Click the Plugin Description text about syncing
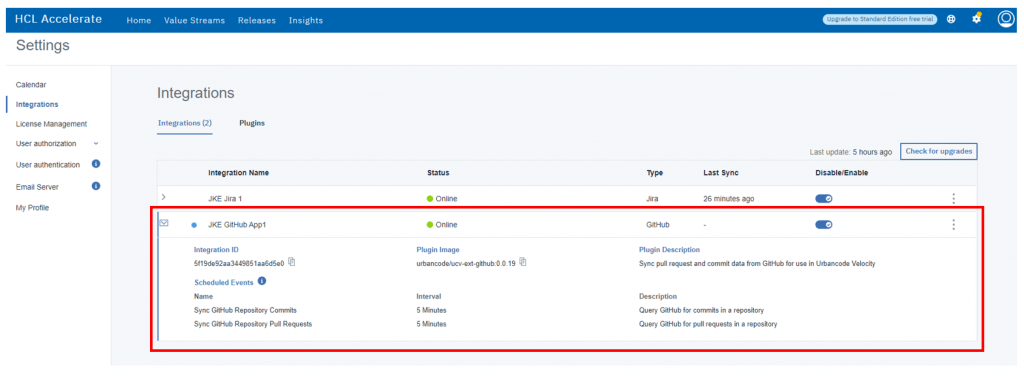Image resolution: width=1024 pixels, height=376 pixels. coord(756,263)
